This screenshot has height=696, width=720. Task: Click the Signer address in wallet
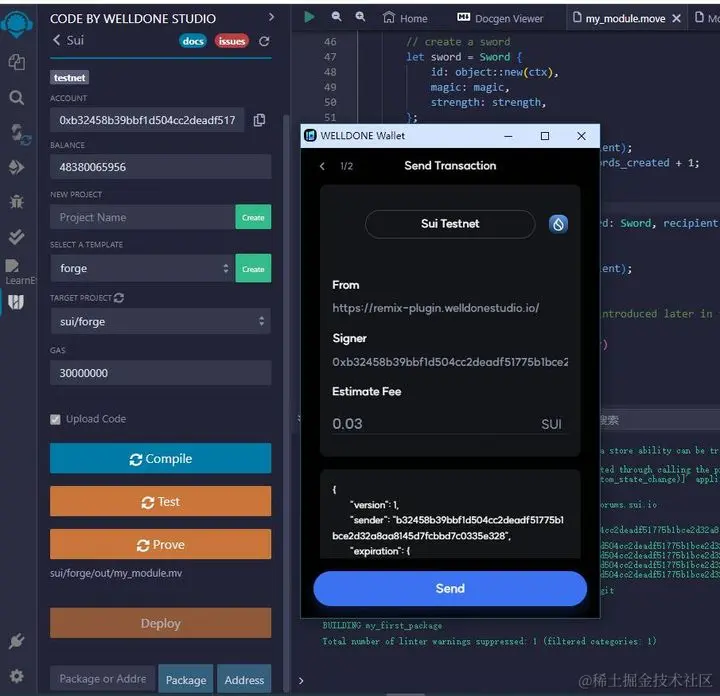(450, 362)
